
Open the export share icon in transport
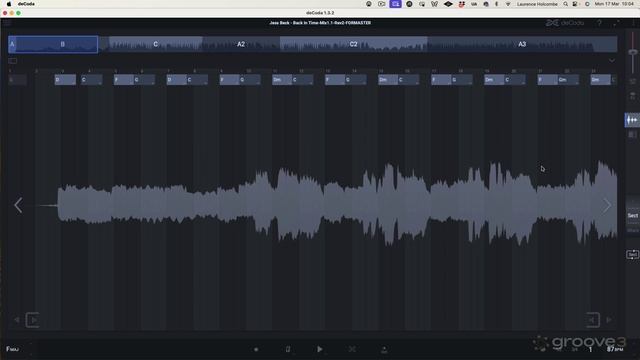click(x=384, y=349)
